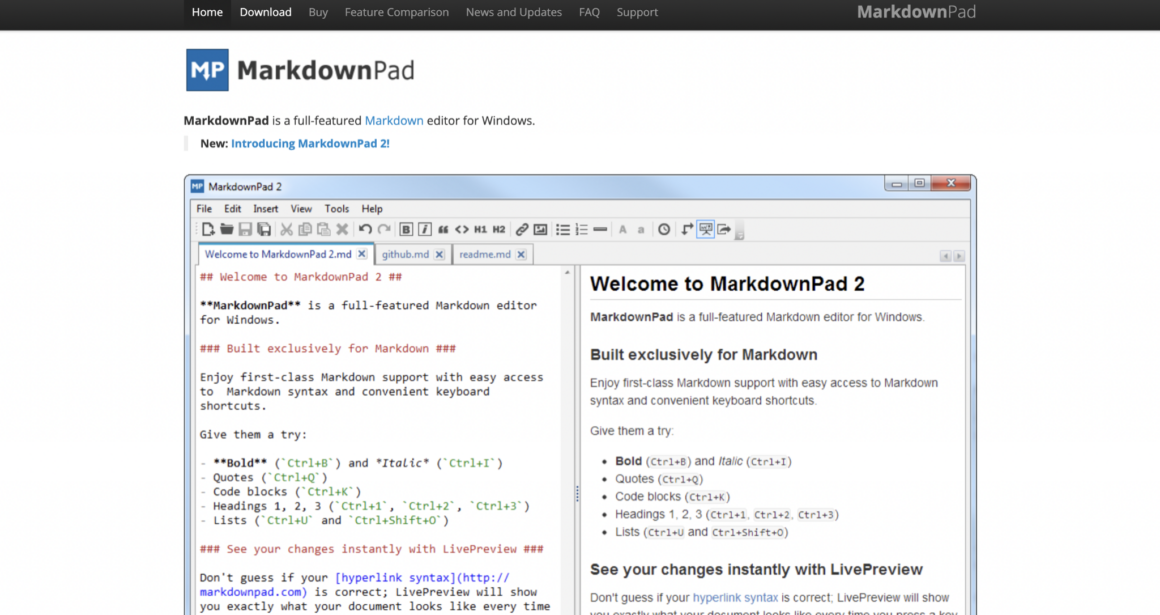Open the Download page link
The image size is (1160, 615).
pyautogui.click(x=266, y=12)
